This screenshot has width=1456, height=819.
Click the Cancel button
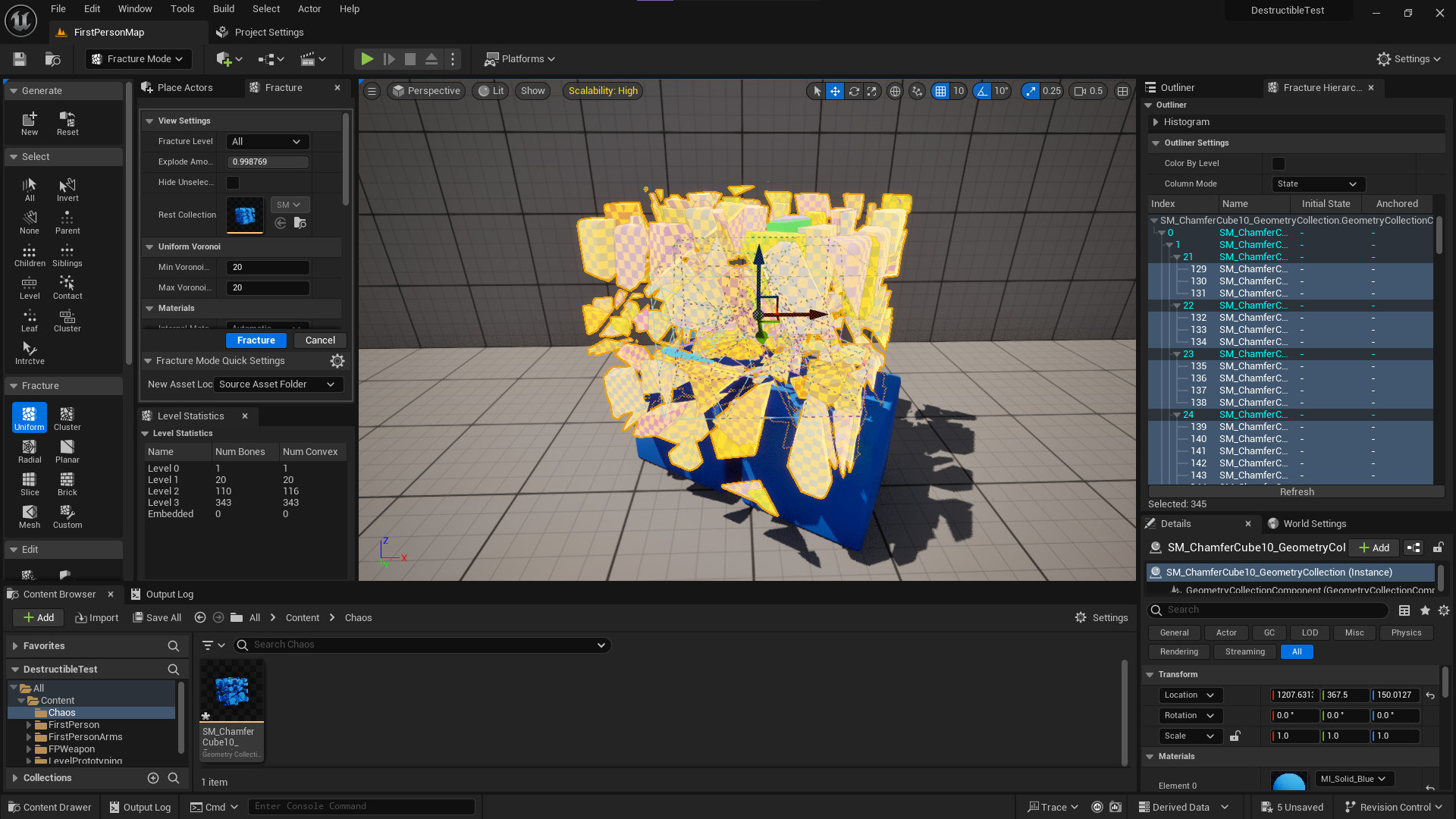(320, 340)
